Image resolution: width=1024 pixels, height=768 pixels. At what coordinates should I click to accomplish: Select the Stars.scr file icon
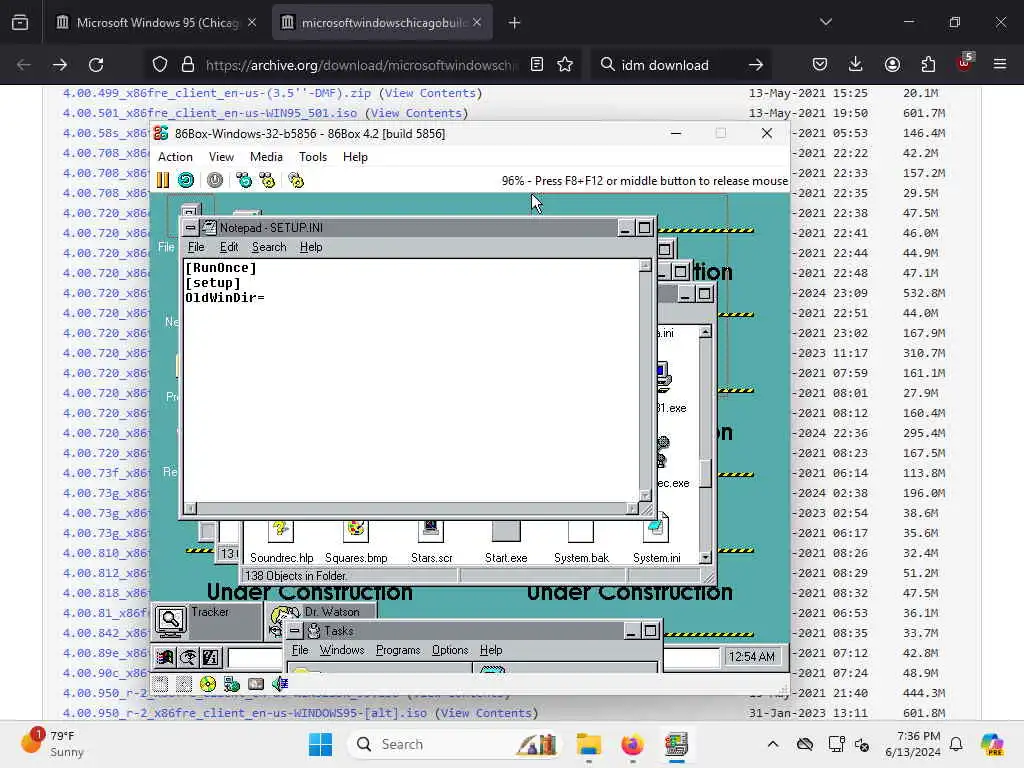431,530
